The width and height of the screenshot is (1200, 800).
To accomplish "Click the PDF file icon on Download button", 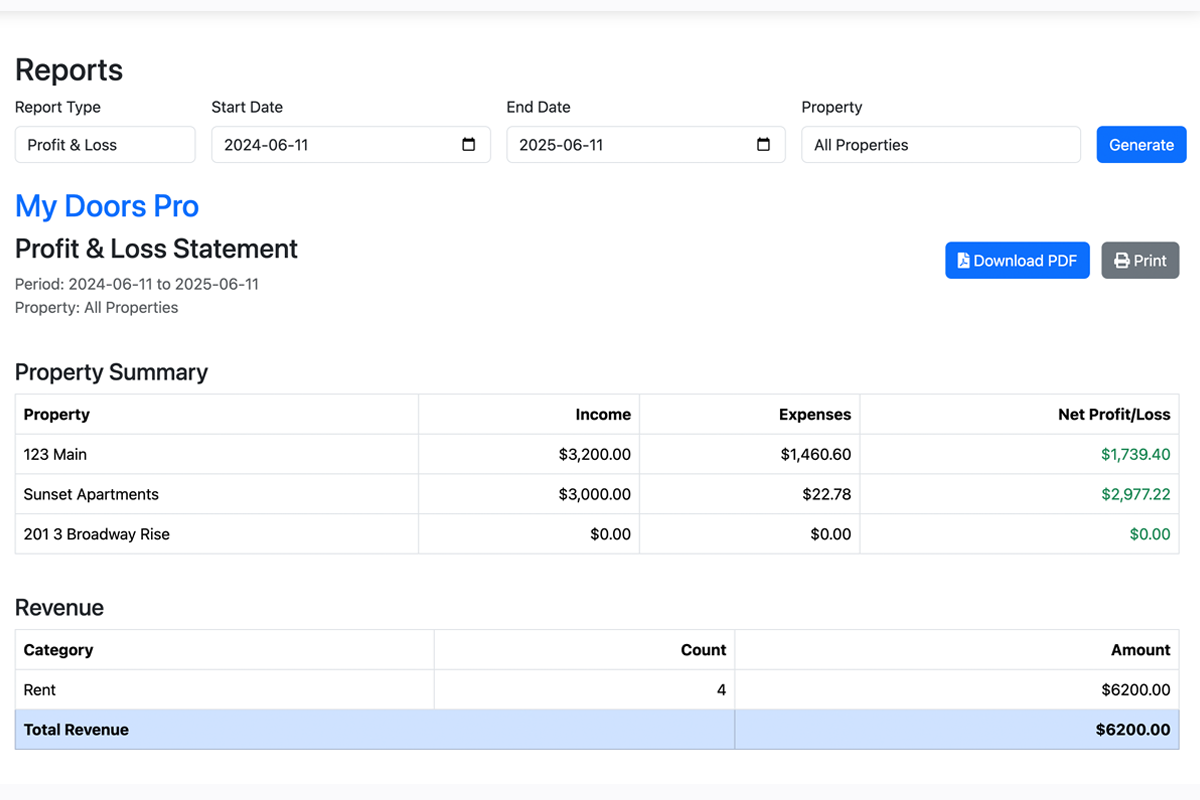I will 963,260.
